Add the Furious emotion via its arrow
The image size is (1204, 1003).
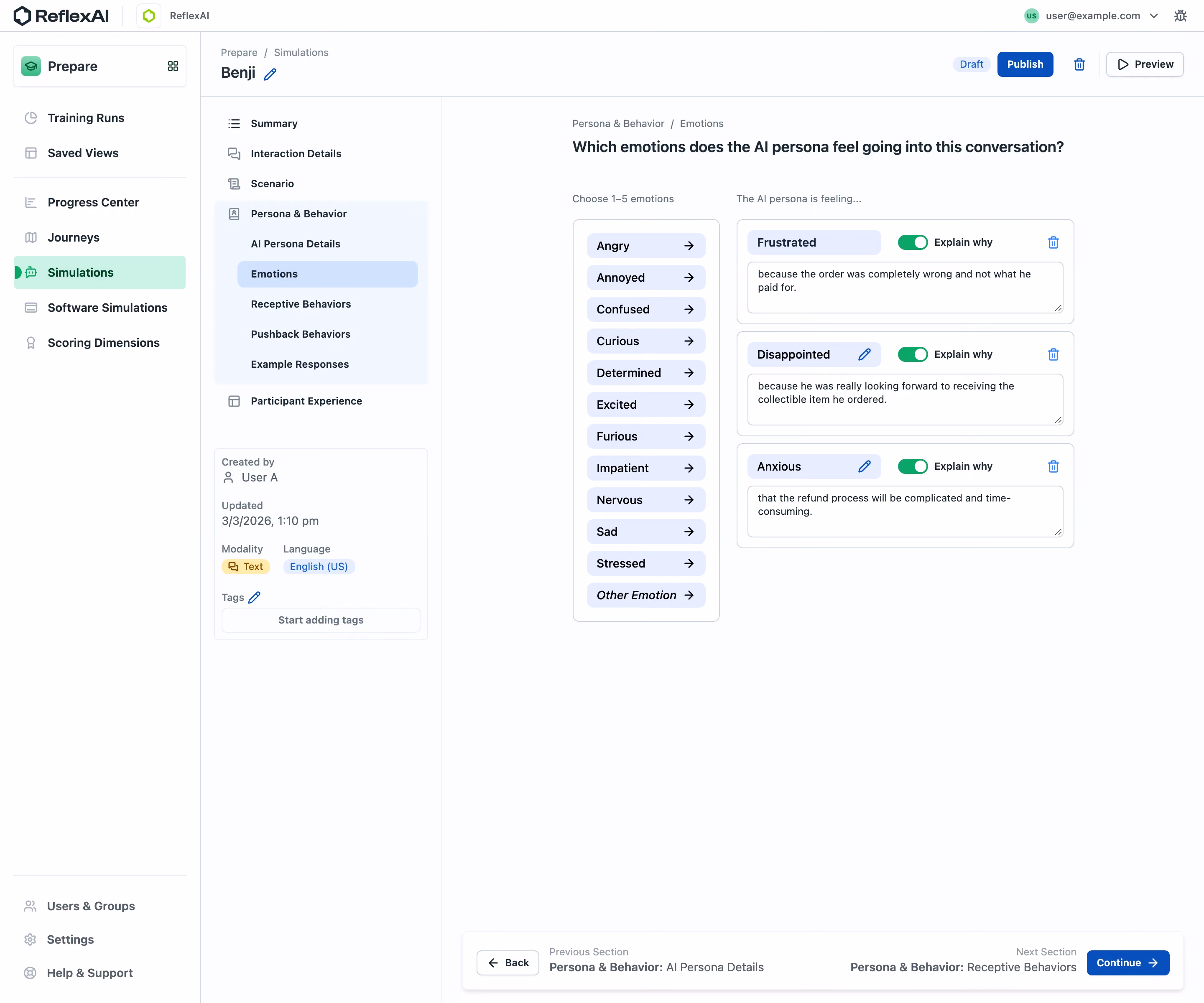coord(689,436)
